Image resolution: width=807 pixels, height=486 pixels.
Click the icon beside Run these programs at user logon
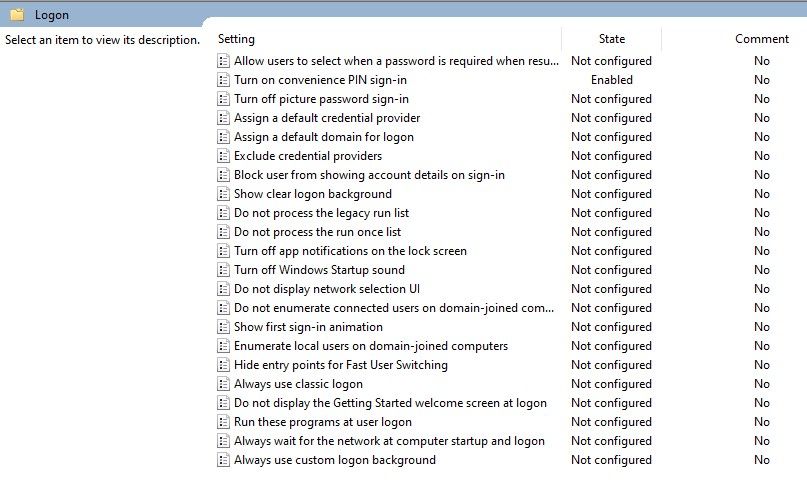pos(223,422)
